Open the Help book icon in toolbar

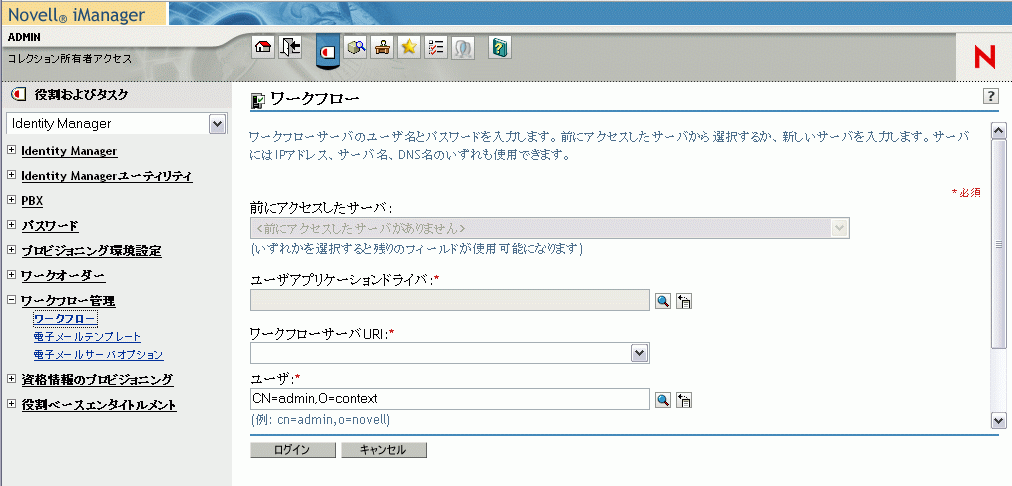click(500, 47)
